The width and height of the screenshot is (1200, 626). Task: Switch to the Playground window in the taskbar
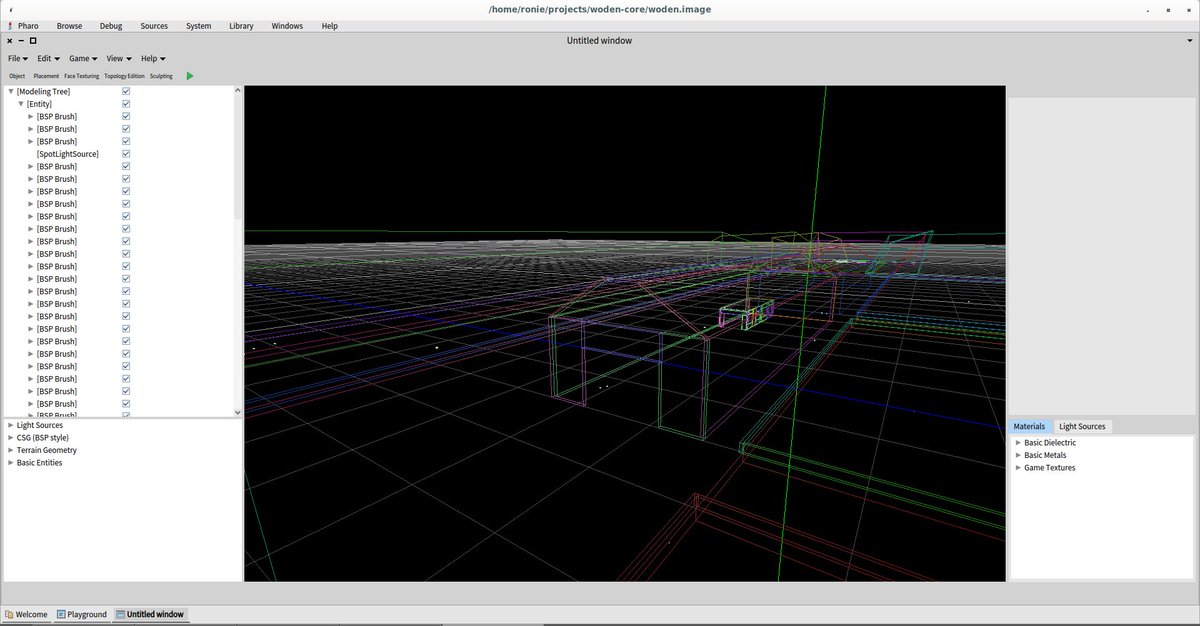(x=82, y=614)
